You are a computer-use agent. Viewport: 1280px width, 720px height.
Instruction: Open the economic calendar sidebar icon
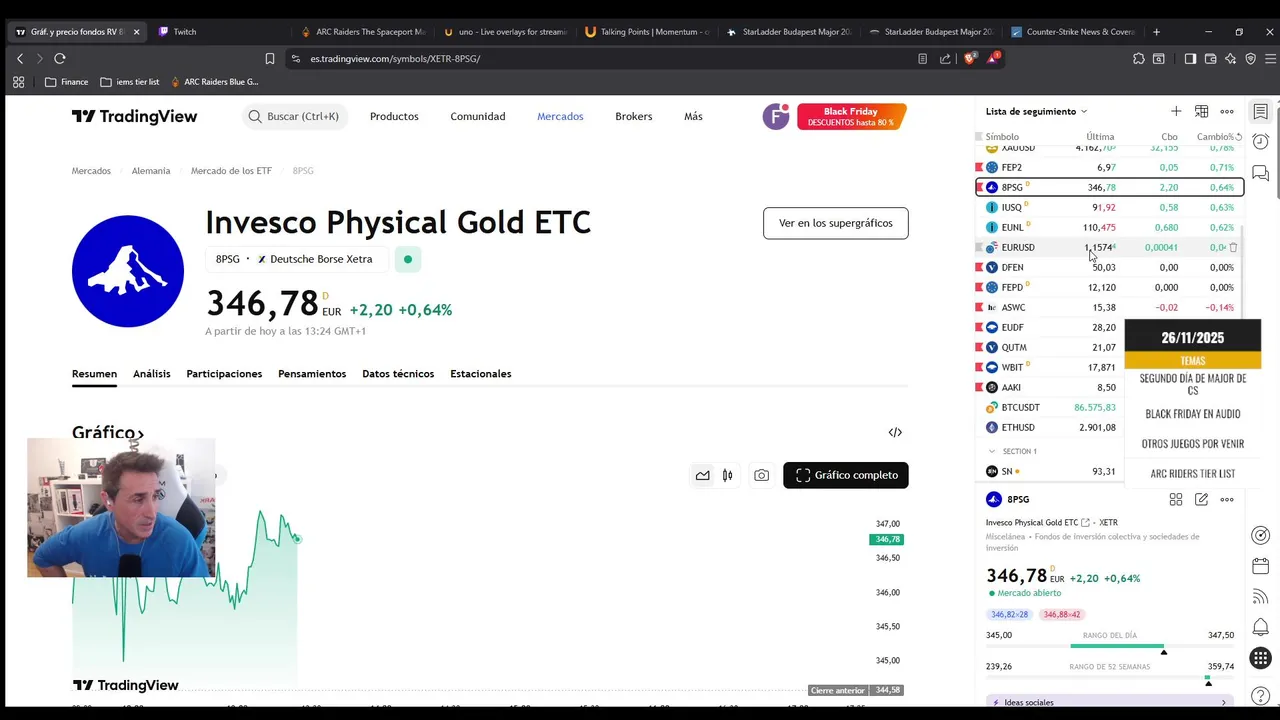point(1261,566)
